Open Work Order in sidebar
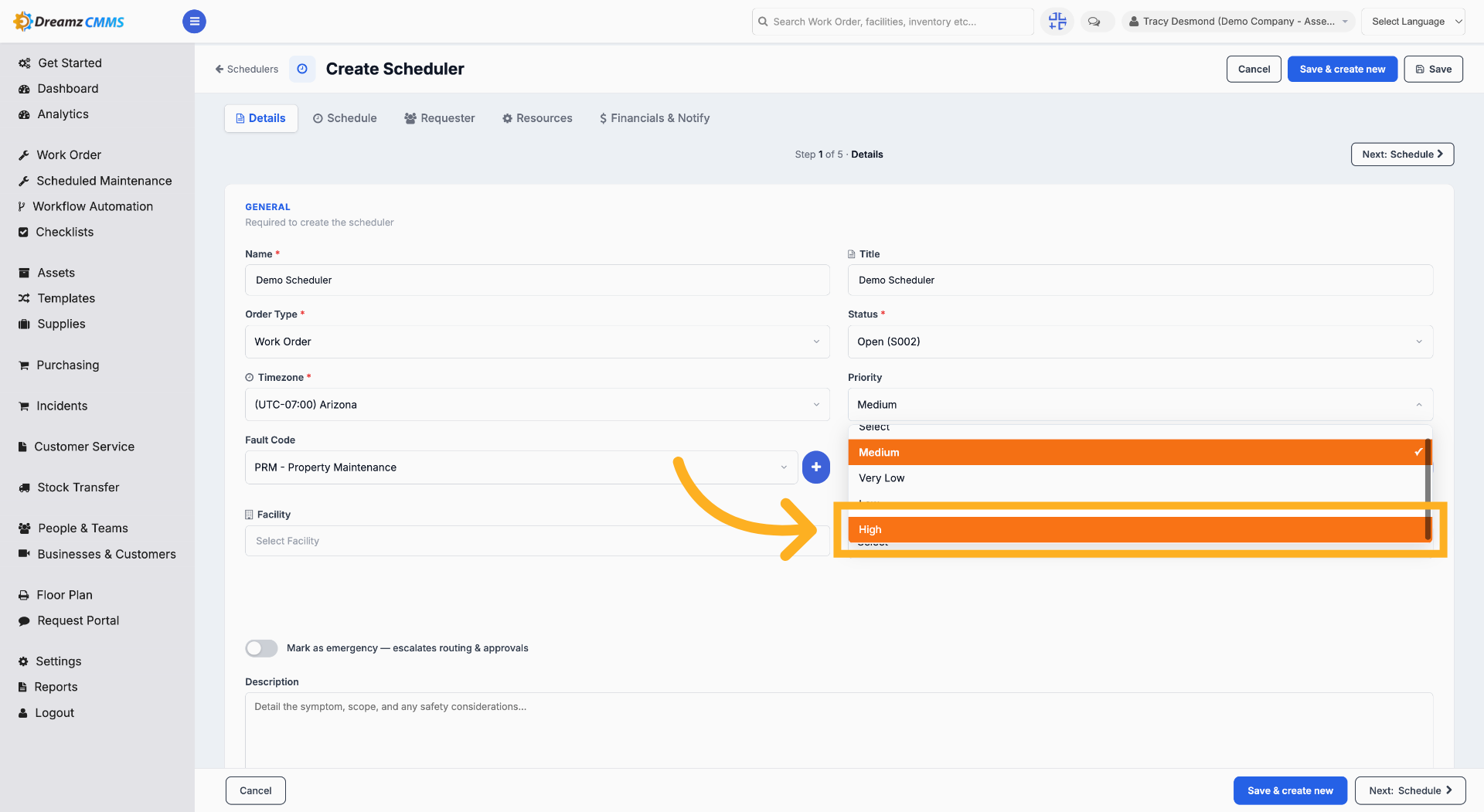The width and height of the screenshot is (1484, 812). click(x=69, y=155)
